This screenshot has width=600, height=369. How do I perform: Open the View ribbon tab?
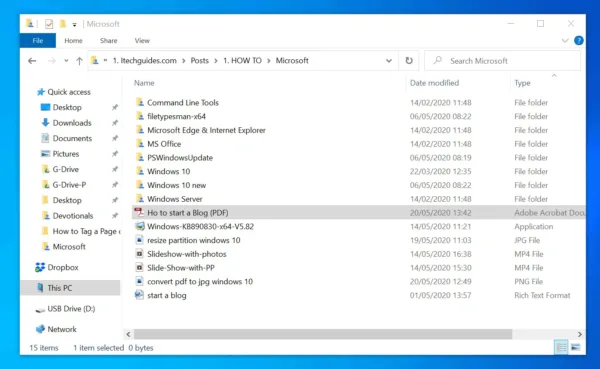142,41
